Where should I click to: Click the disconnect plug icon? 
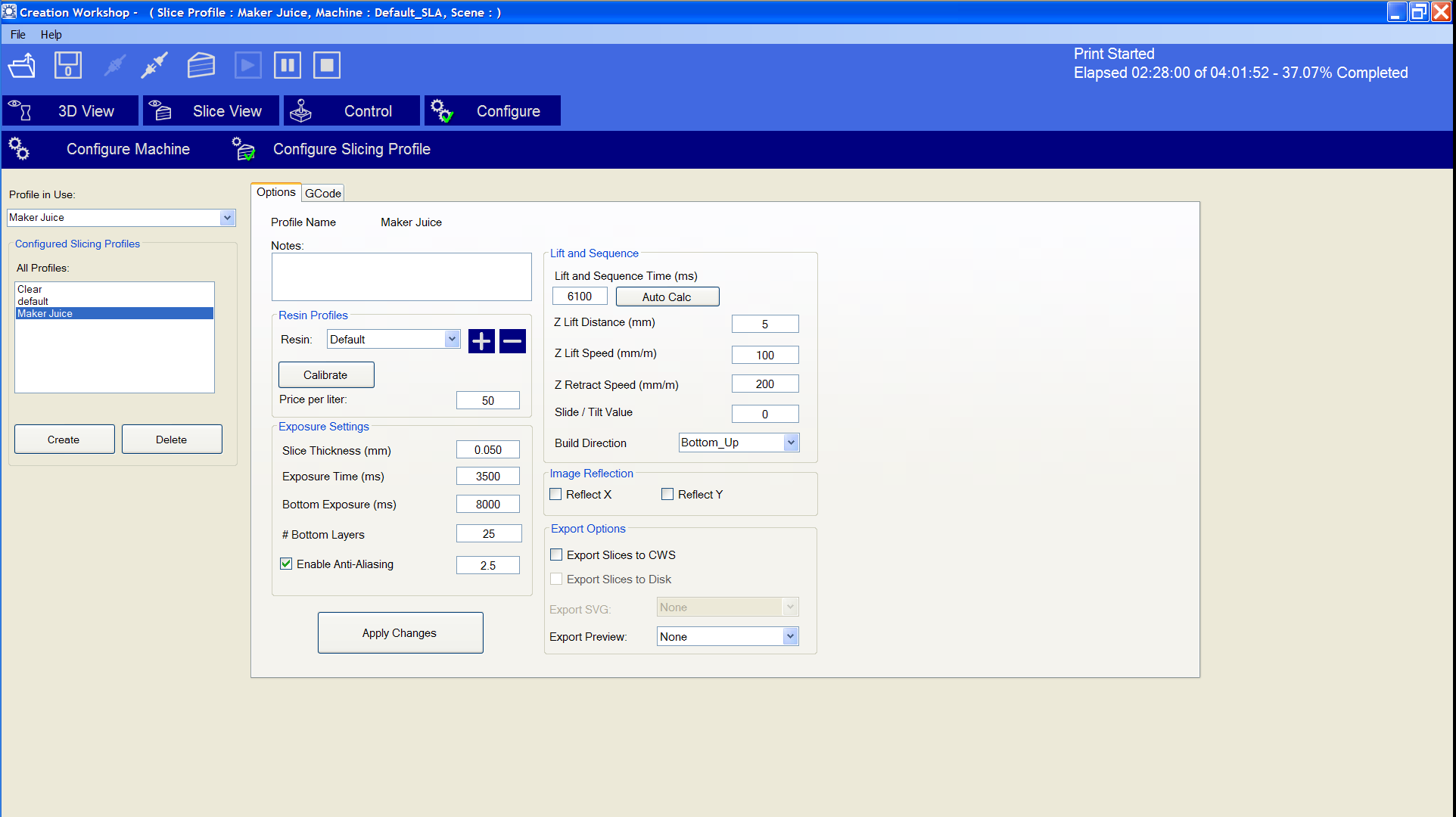click(154, 66)
